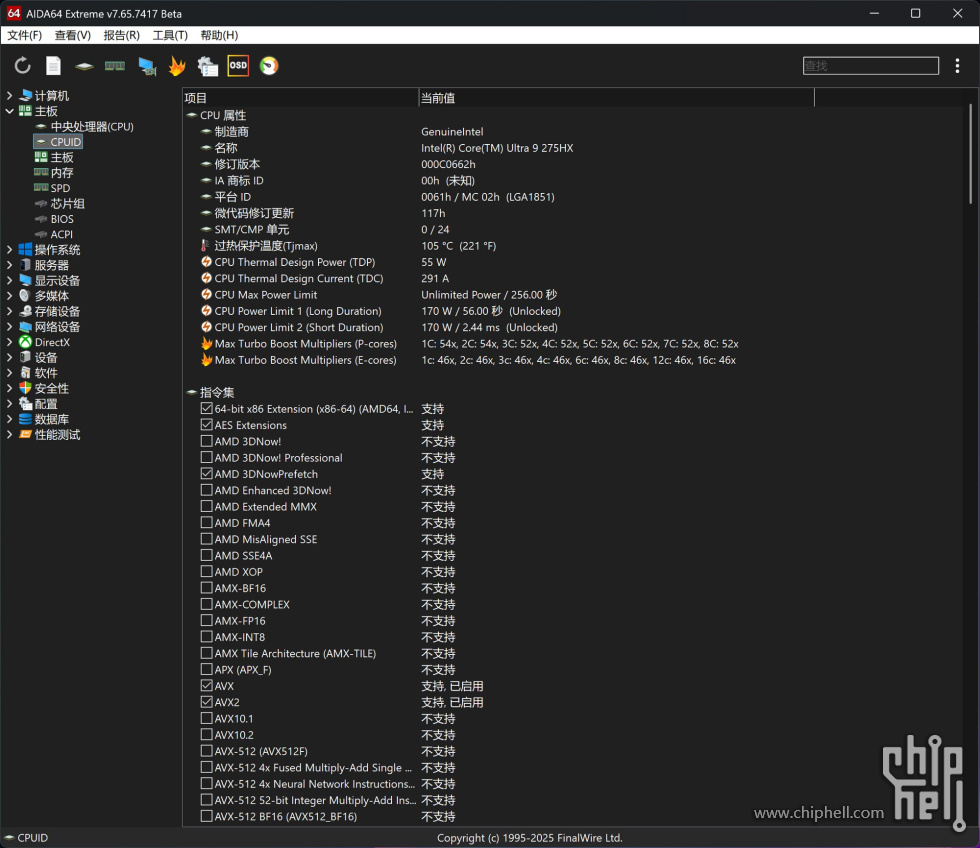Toggle the OSD panel icon

point(238,66)
